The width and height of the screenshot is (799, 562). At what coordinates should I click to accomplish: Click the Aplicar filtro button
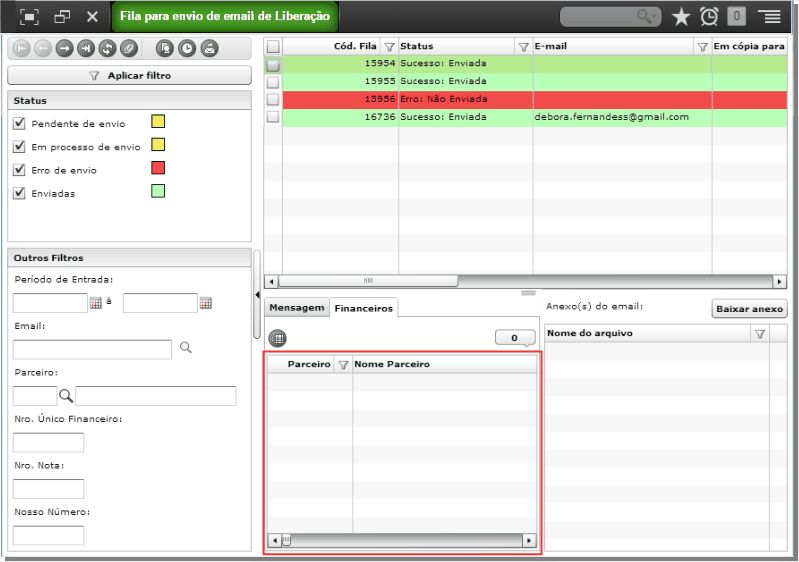point(129,75)
